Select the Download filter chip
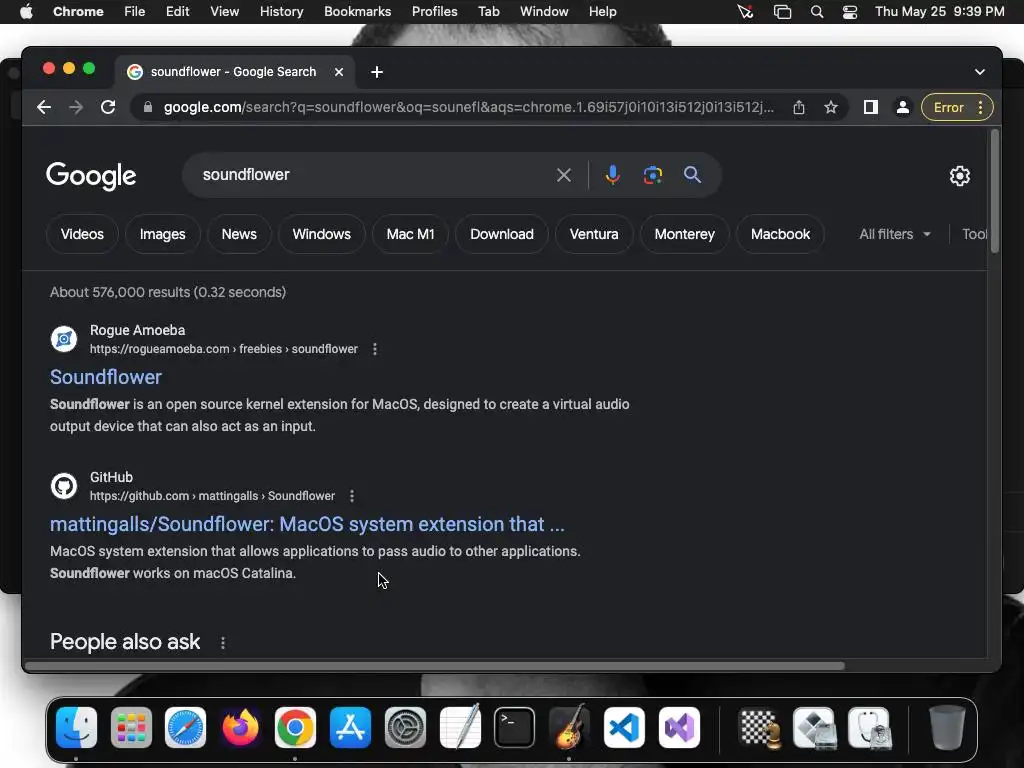The width and height of the screenshot is (1024, 768). pos(502,234)
